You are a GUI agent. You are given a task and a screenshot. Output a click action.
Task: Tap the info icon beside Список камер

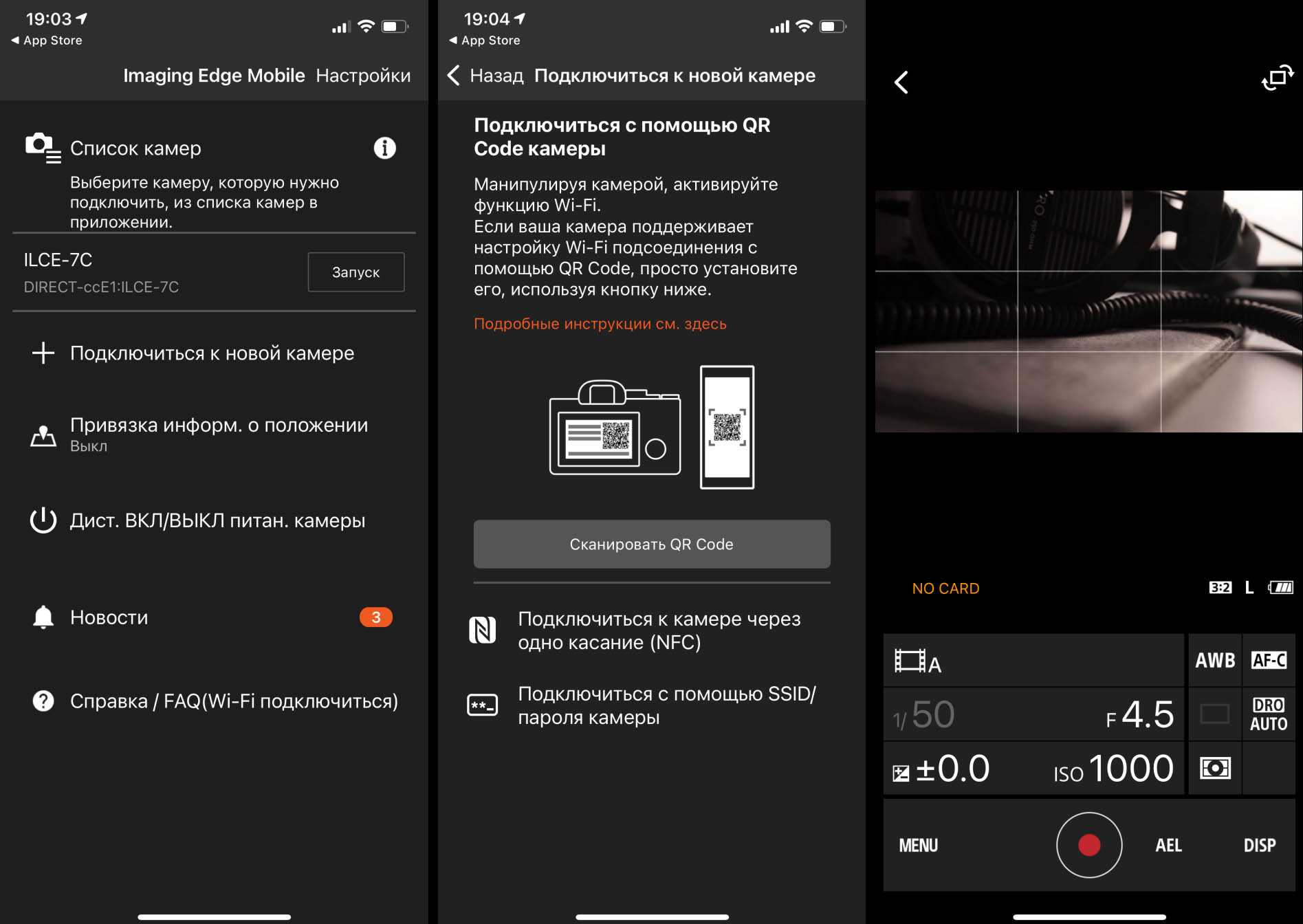tap(384, 148)
